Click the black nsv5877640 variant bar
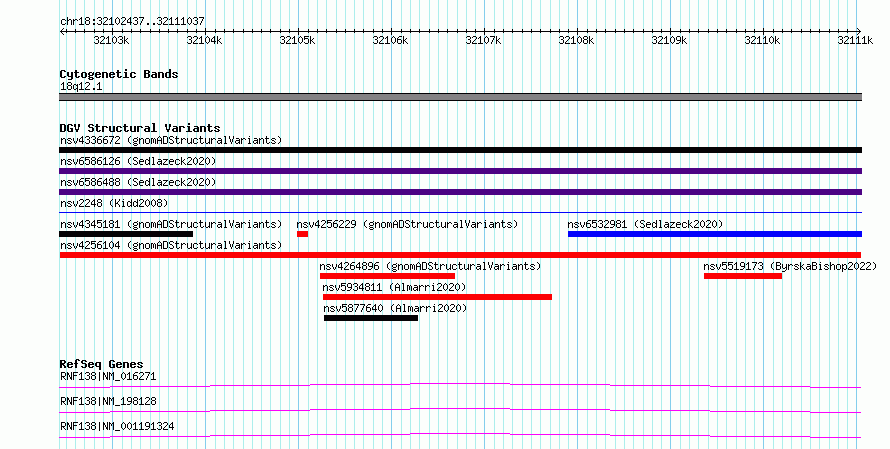This screenshot has height=449, width=890. tap(371, 318)
